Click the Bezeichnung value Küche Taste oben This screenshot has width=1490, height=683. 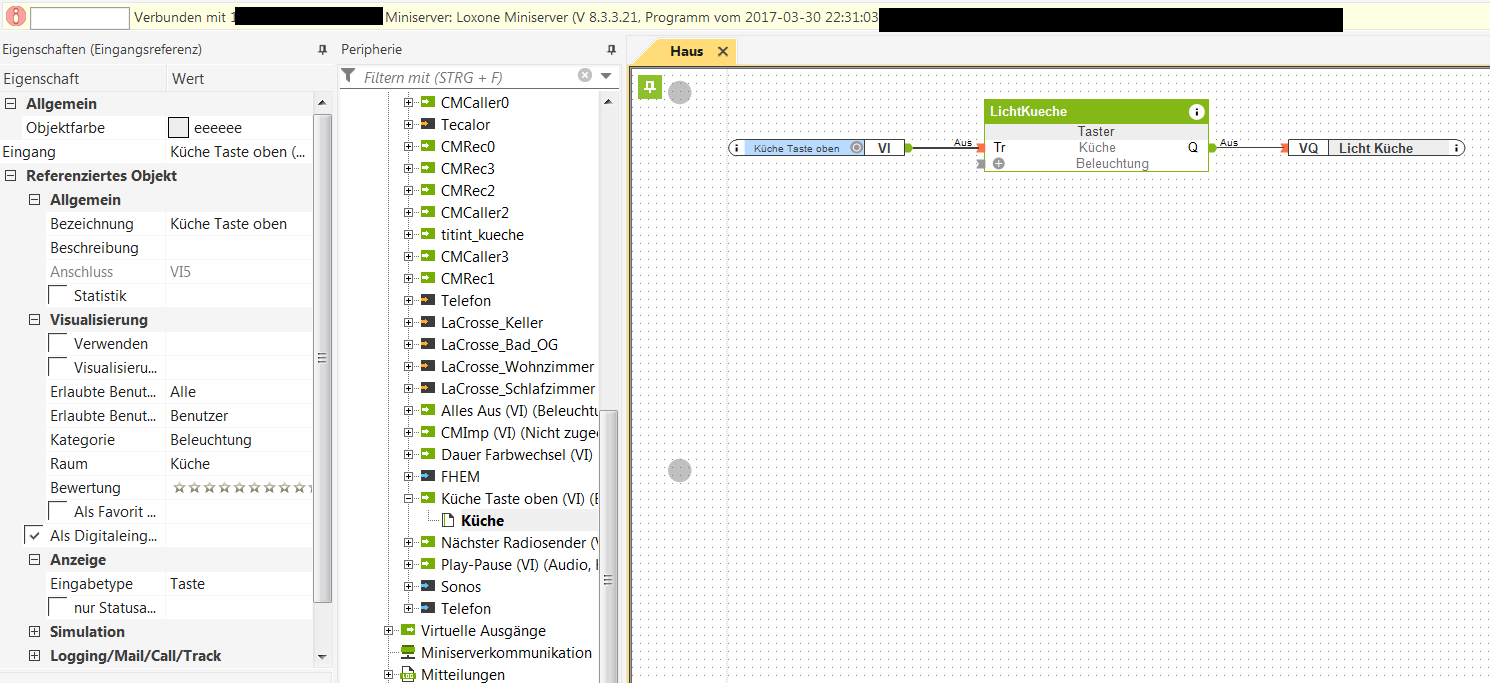(x=229, y=224)
